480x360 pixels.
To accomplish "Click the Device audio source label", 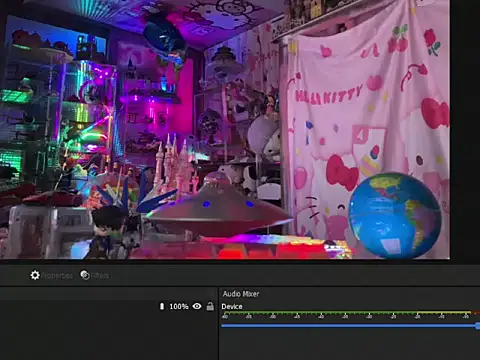I will [x=232, y=306].
